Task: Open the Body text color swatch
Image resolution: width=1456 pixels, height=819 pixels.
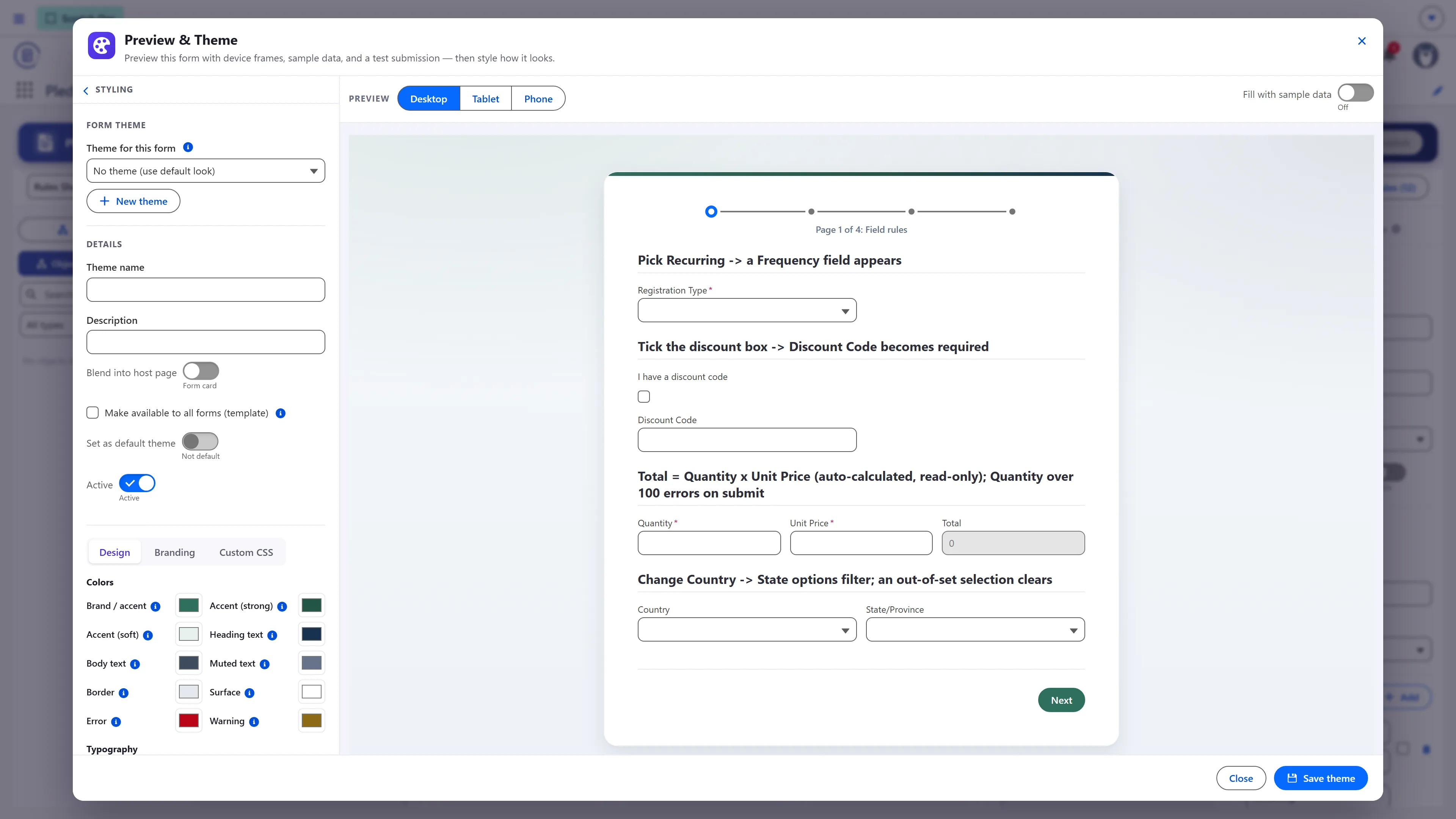Action: tap(189, 663)
